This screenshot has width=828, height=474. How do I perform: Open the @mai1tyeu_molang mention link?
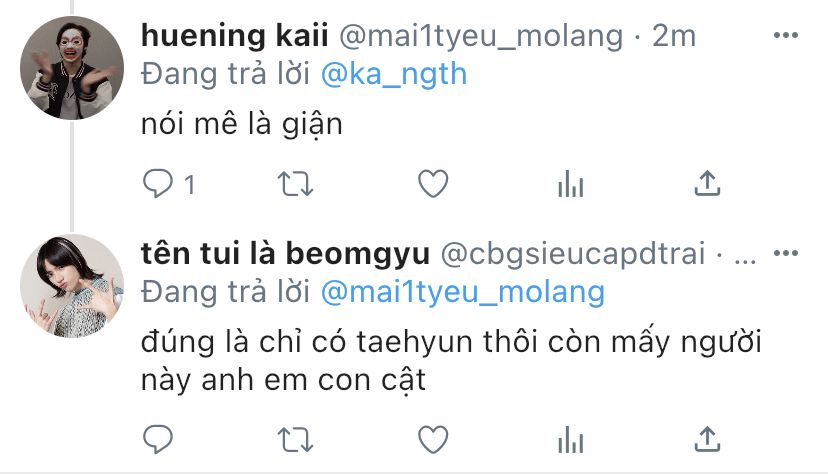click(x=463, y=293)
